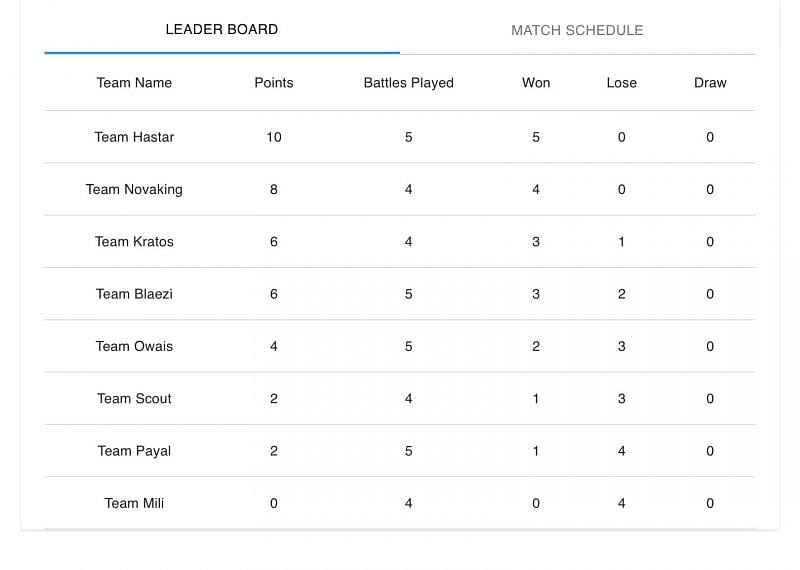Click Team Novaking's points value 8

coord(274,189)
